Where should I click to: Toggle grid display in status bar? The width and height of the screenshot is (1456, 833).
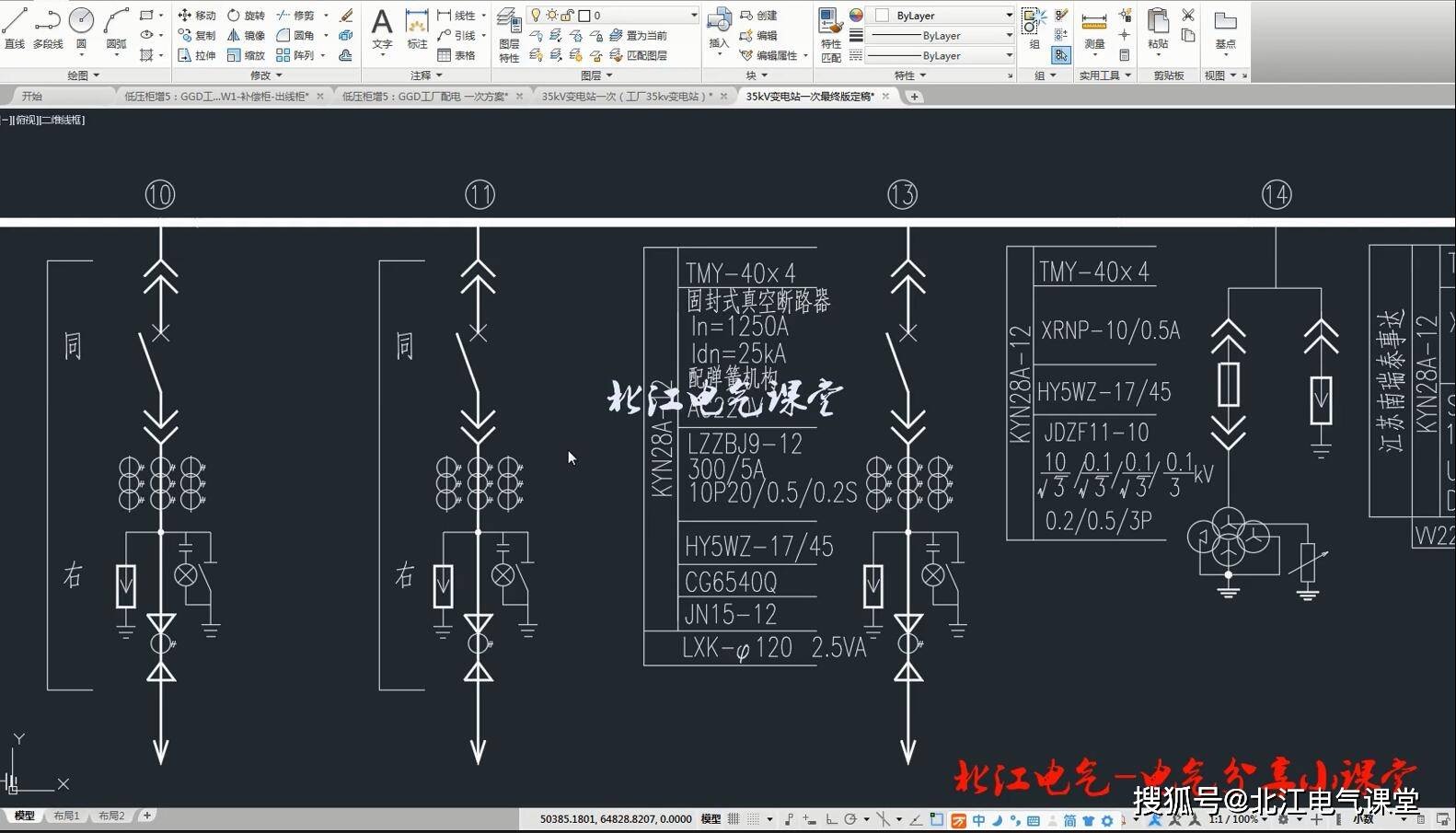(734, 818)
